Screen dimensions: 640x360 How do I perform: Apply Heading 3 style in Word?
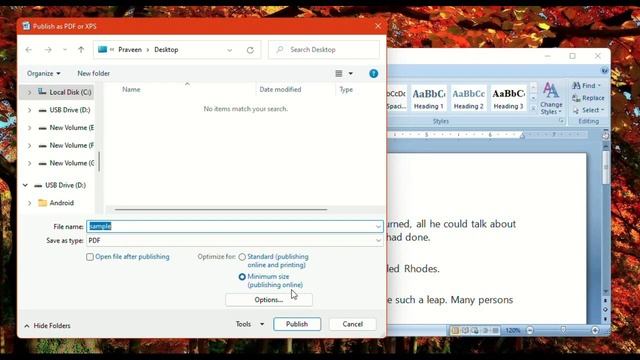click(509, 98)
